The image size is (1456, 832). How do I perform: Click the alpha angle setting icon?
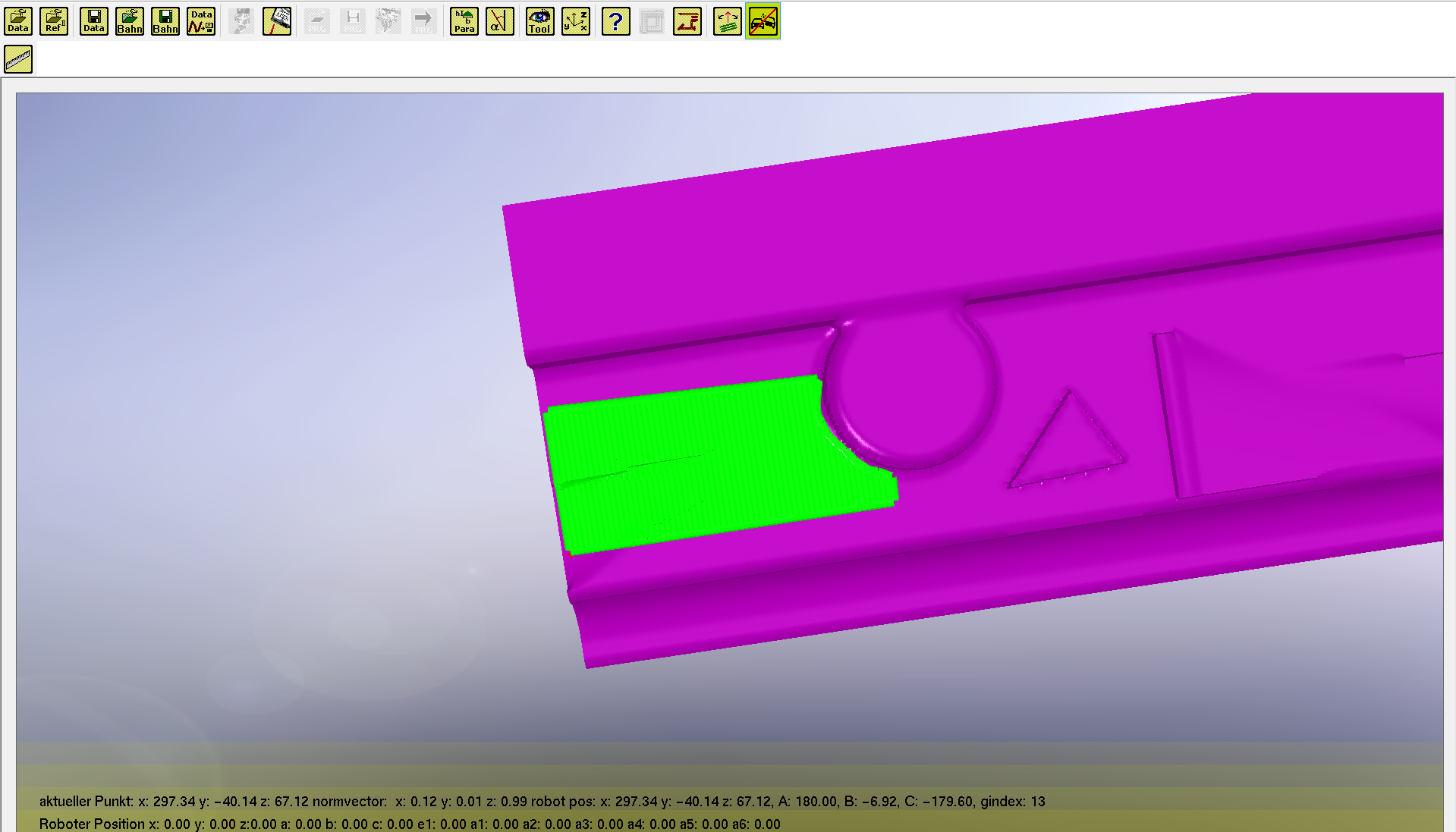coord(499,21)
